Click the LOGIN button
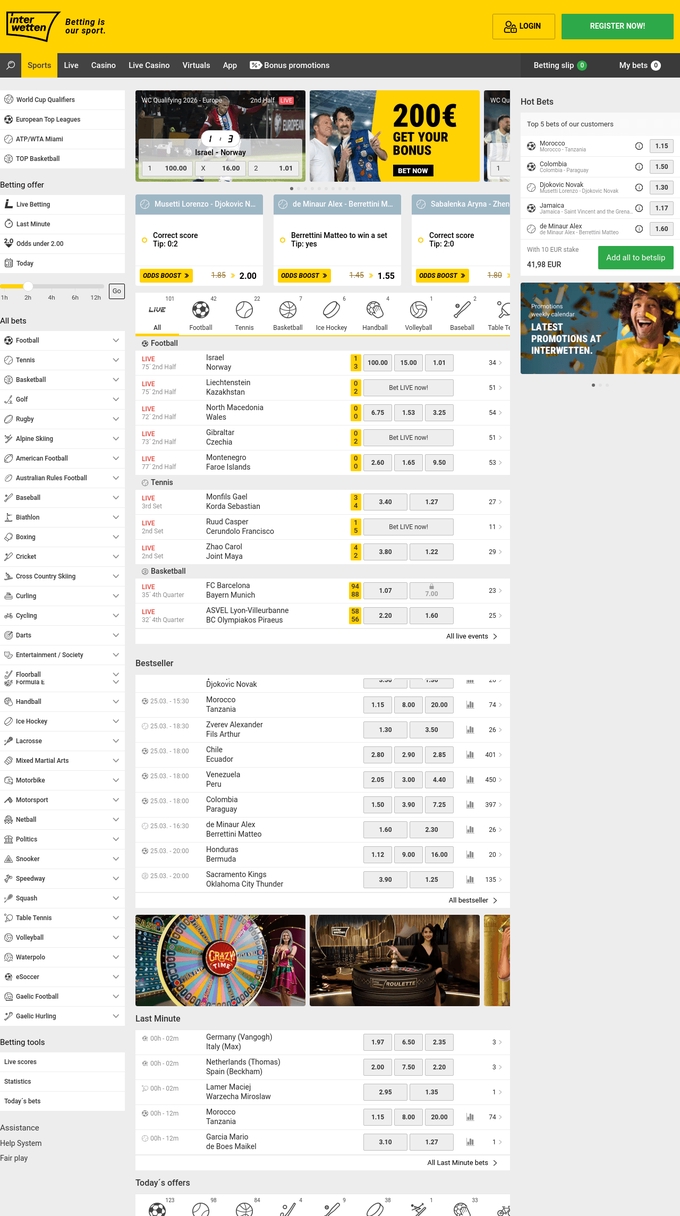Image resolution: width=680 pixels, height=1216 pixels. [523, 26]
